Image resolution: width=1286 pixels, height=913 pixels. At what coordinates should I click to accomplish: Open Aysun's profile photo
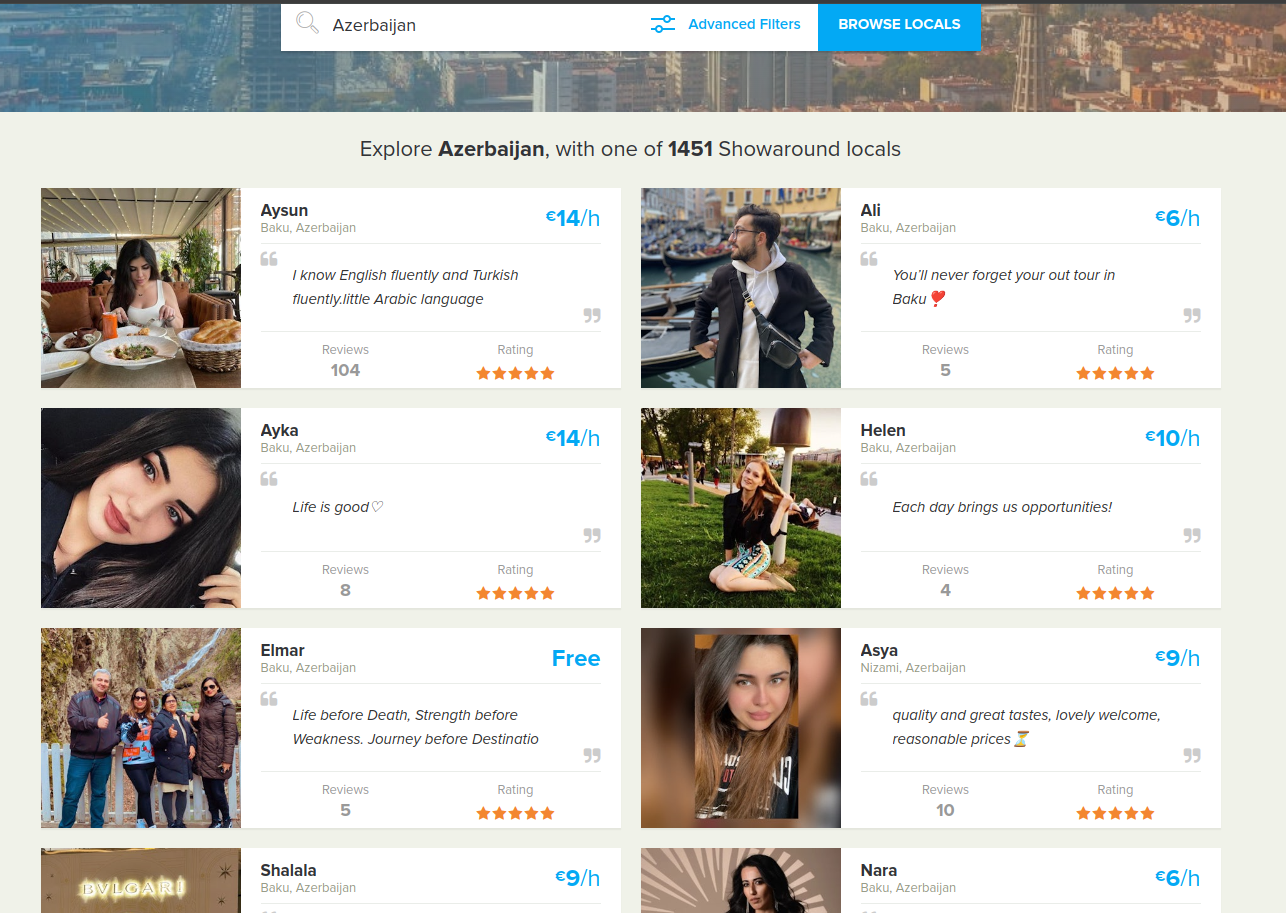[141, 288]
